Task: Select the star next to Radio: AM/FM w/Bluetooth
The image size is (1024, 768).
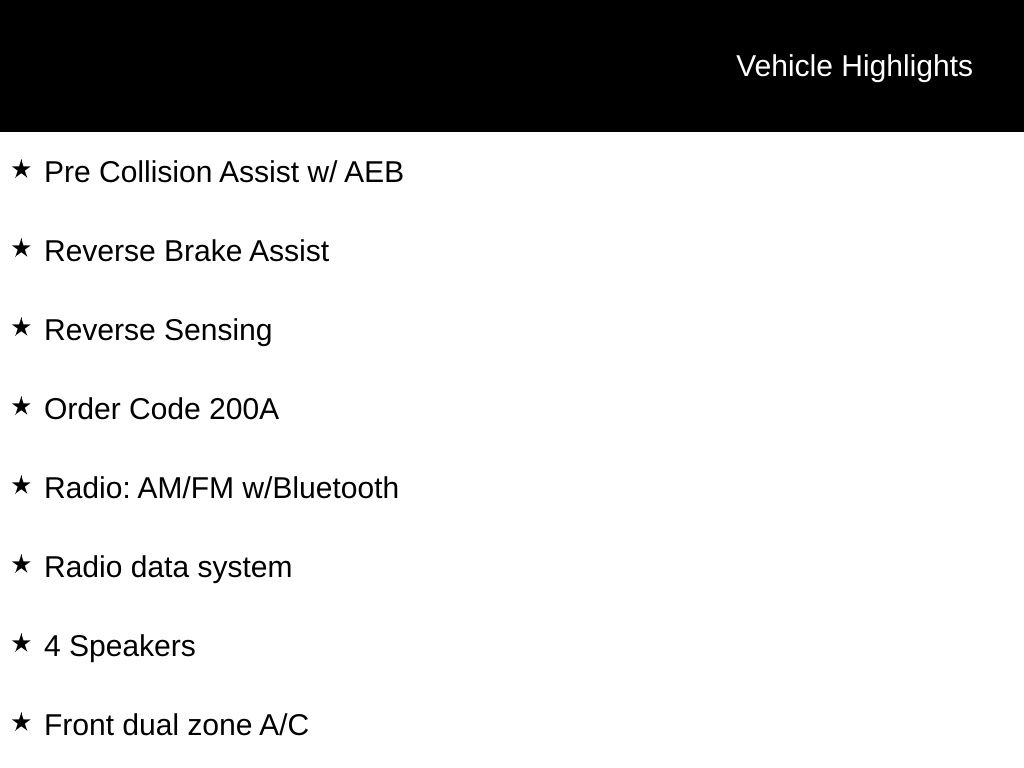Action: [x=21, y=485]
